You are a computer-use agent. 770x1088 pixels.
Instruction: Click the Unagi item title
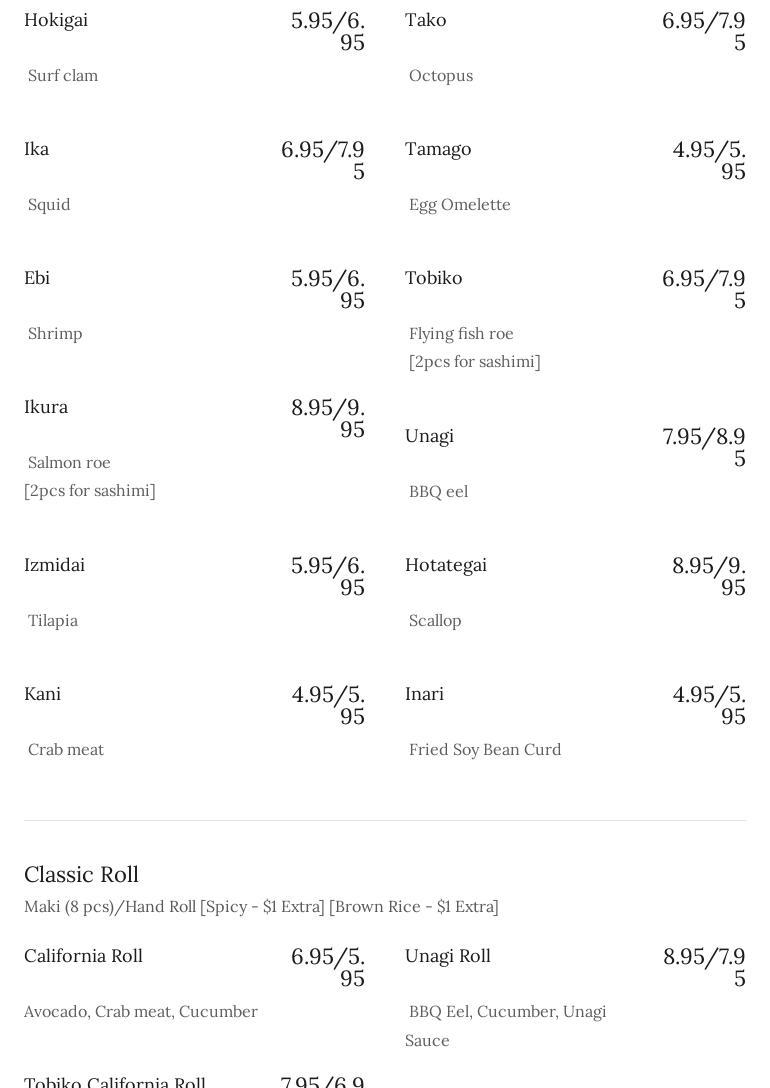pyautogui.click(x=429, y=436)
